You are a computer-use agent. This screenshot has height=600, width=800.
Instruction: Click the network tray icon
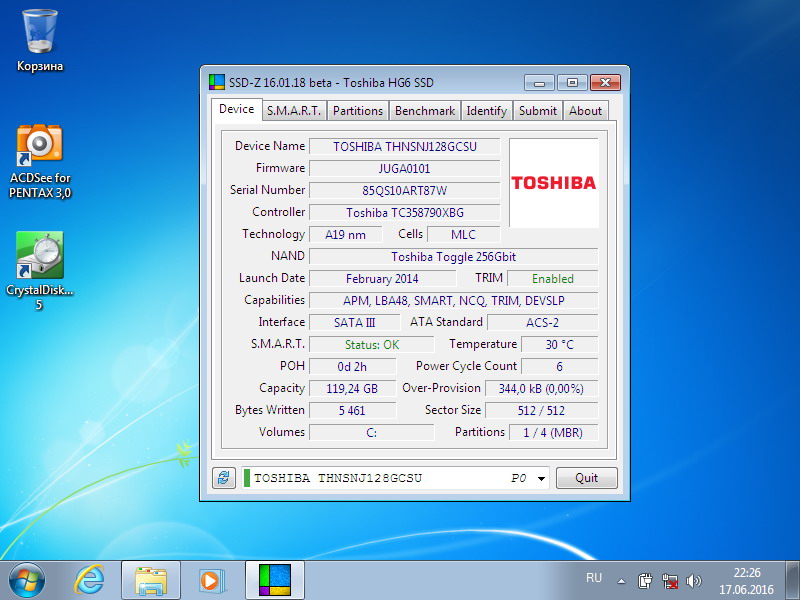tap(669, 581)
